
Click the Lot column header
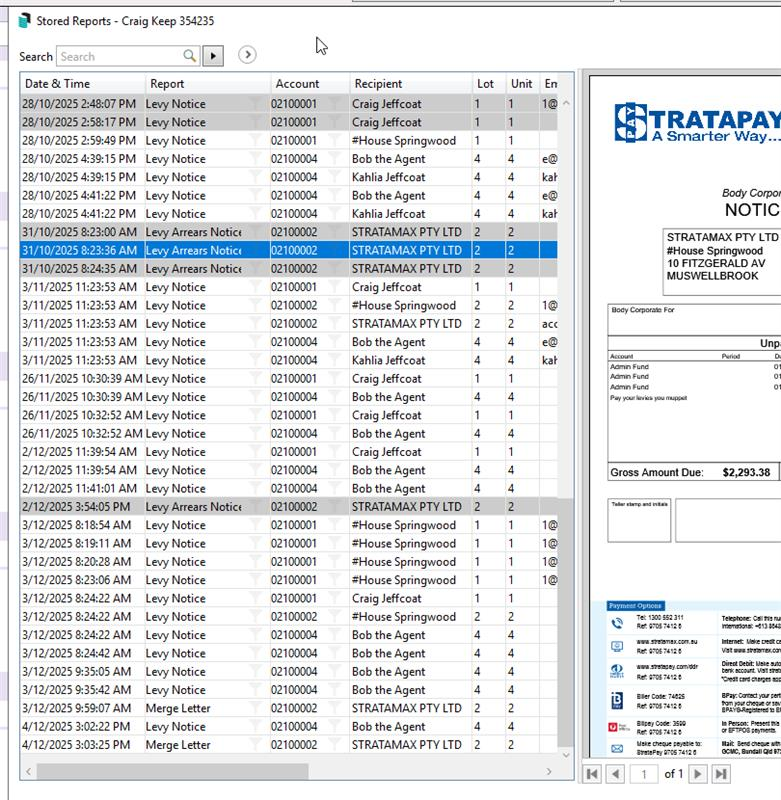(x=488, y=84)
